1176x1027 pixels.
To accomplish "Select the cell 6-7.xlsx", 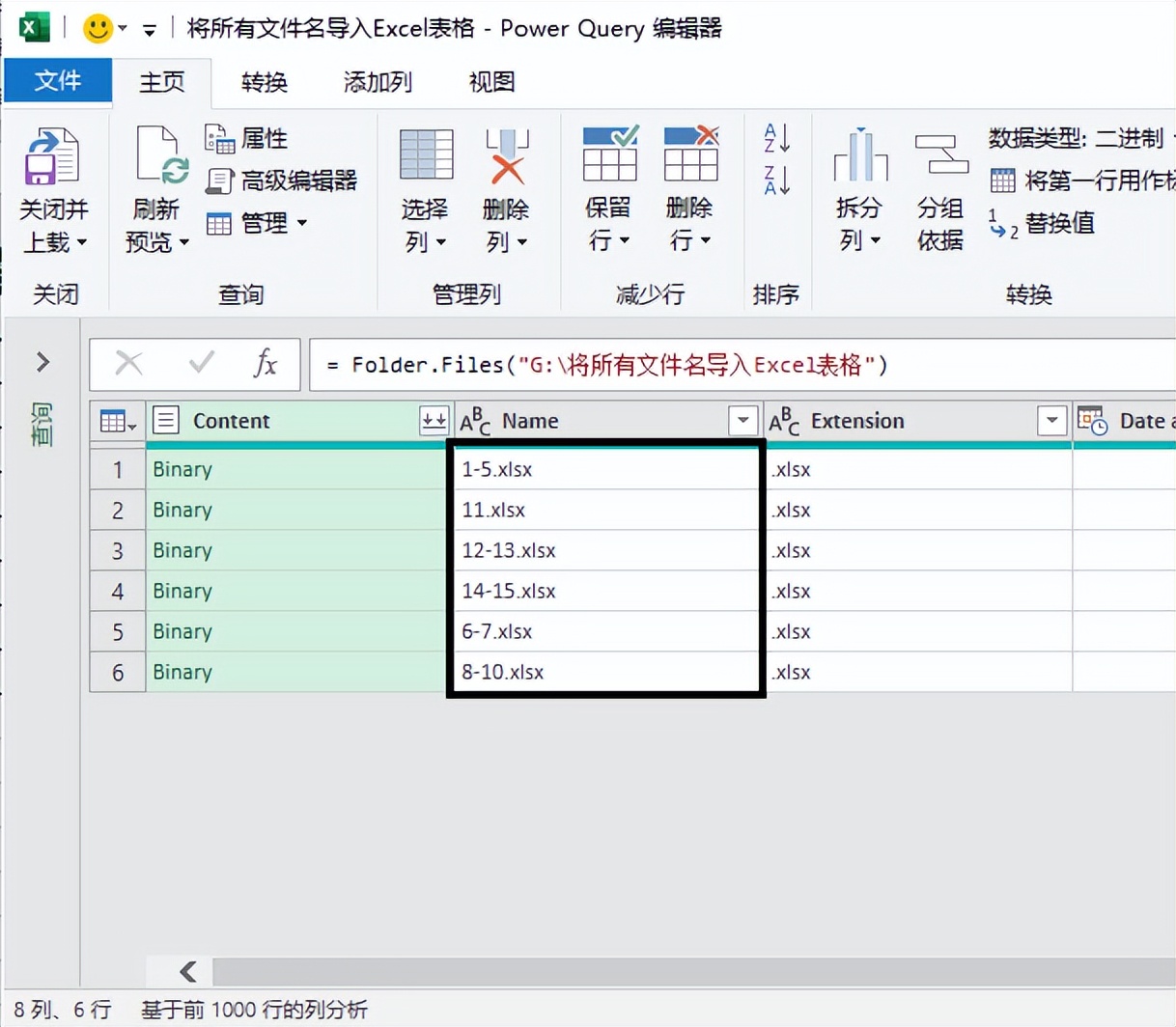I will click(606, 631).
